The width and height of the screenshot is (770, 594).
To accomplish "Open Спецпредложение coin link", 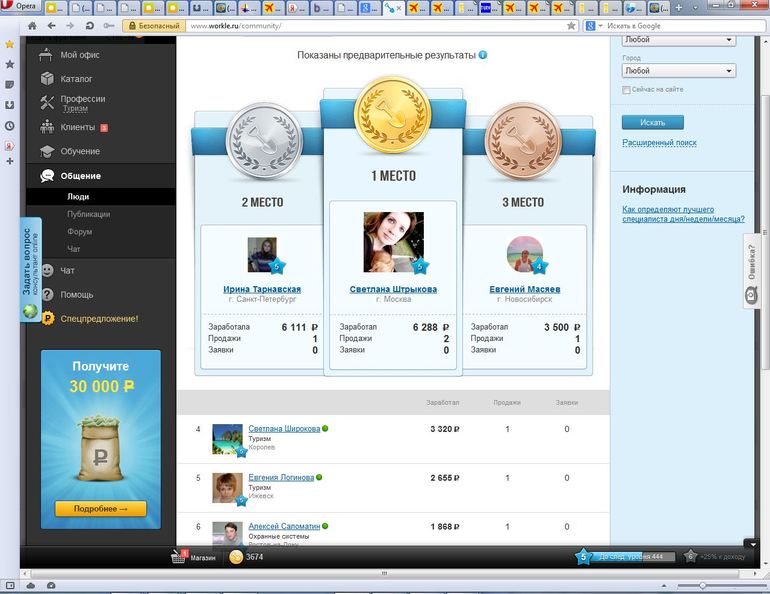I will [99, 319].
